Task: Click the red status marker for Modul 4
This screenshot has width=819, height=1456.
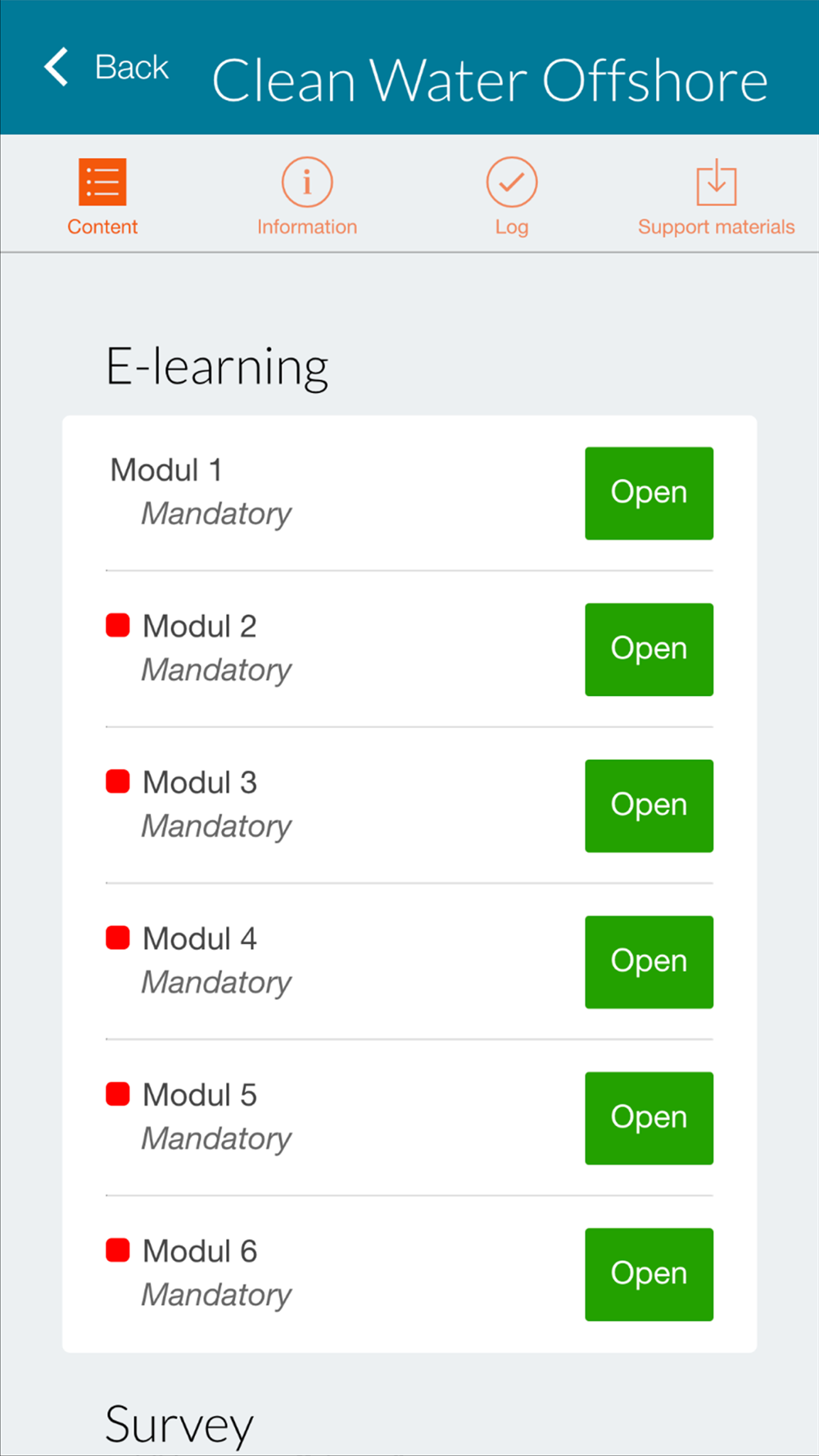Action: pos(118,938)
